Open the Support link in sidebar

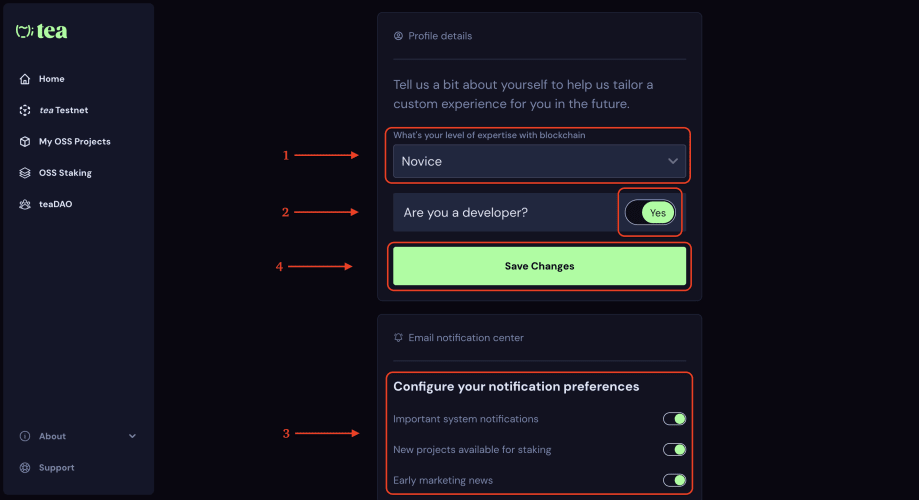(56, 468)
